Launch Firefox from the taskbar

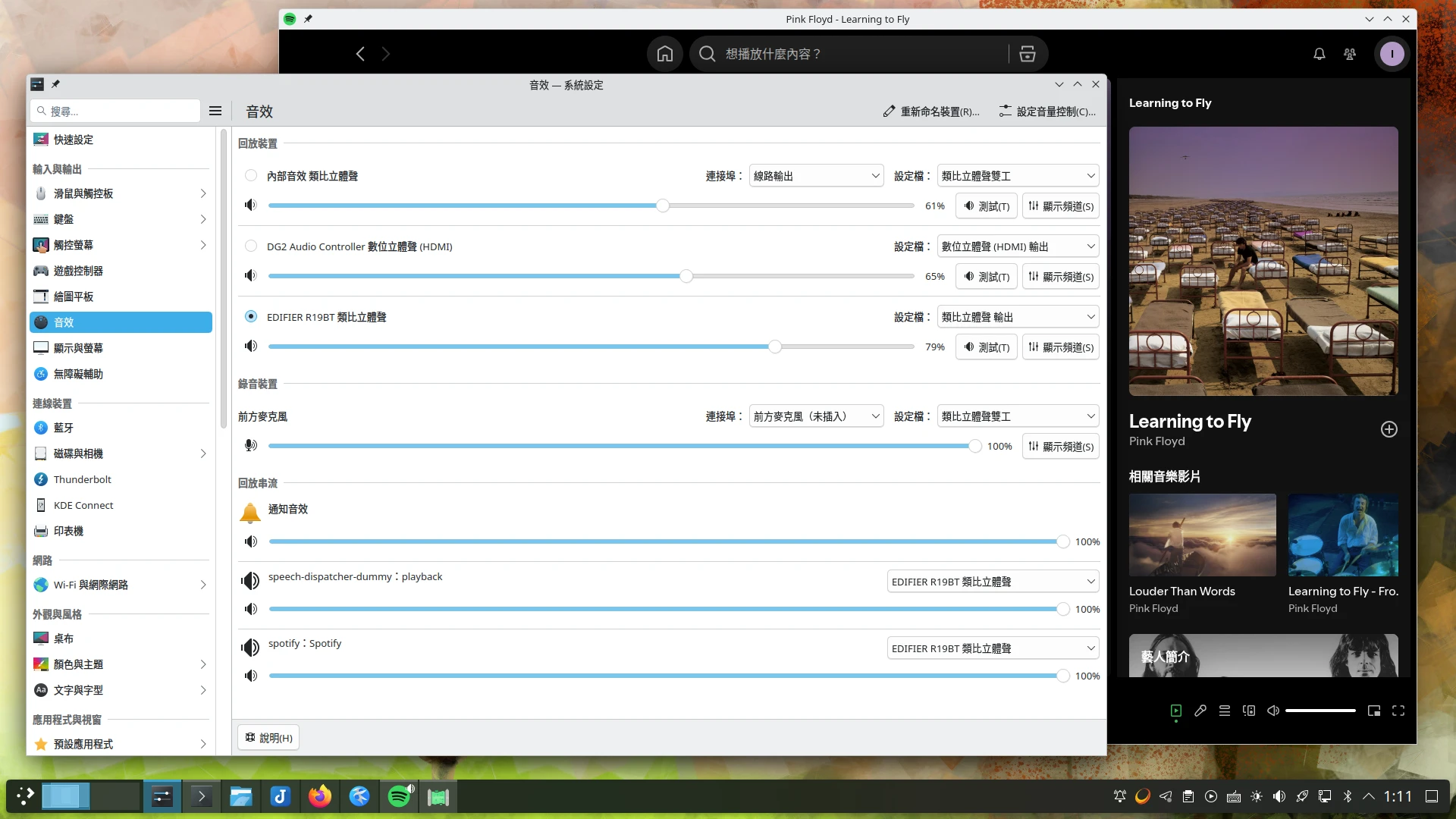point(319,796)
